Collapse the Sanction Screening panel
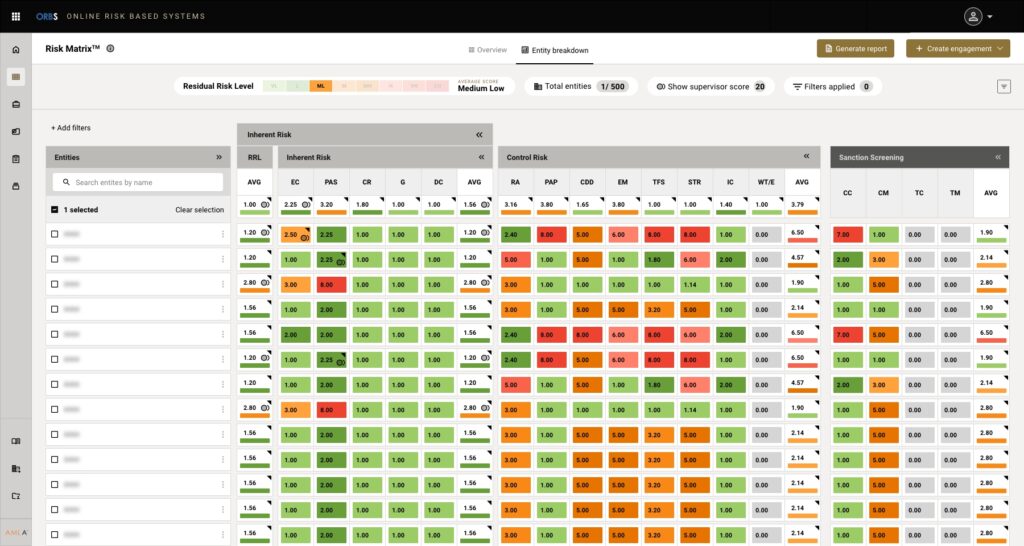The image size is (1024, 546). point(997,157)
